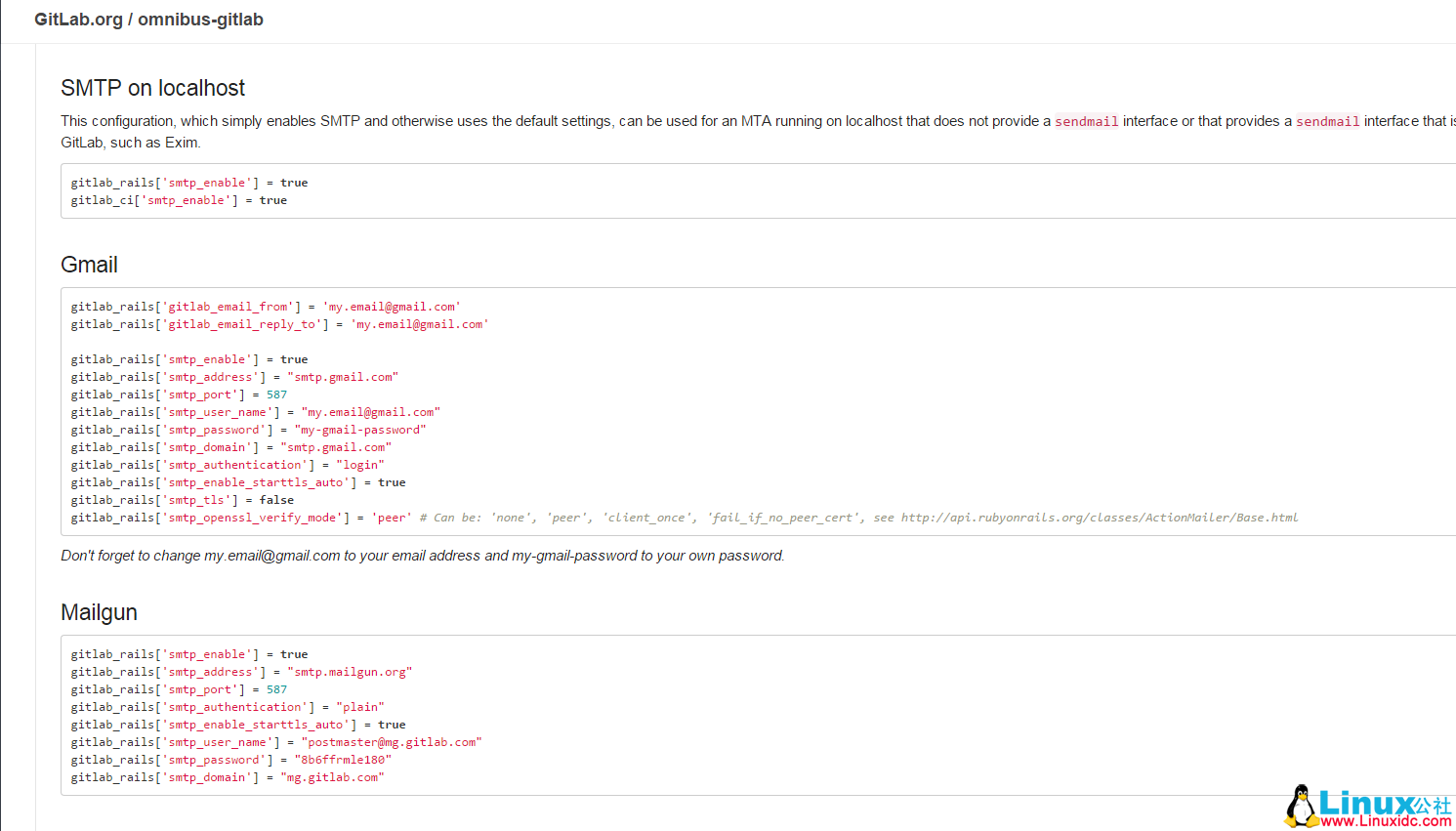The height and width of the screenshot is (831, 1456).
Task: Click the highlighted sendmail inline code snippet
Action: coord(1086,120)
